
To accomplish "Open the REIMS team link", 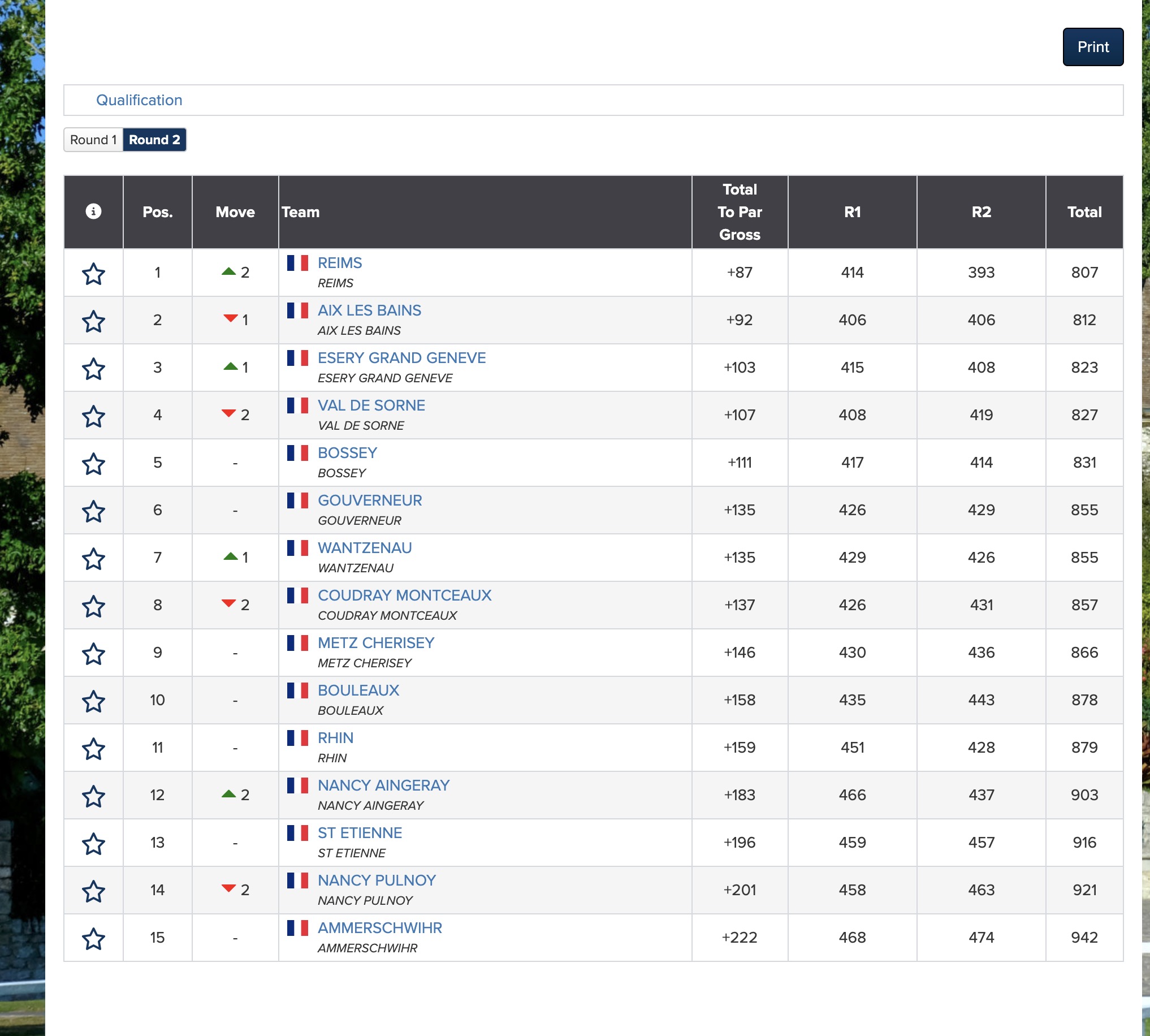I will (x=340, y=263).
